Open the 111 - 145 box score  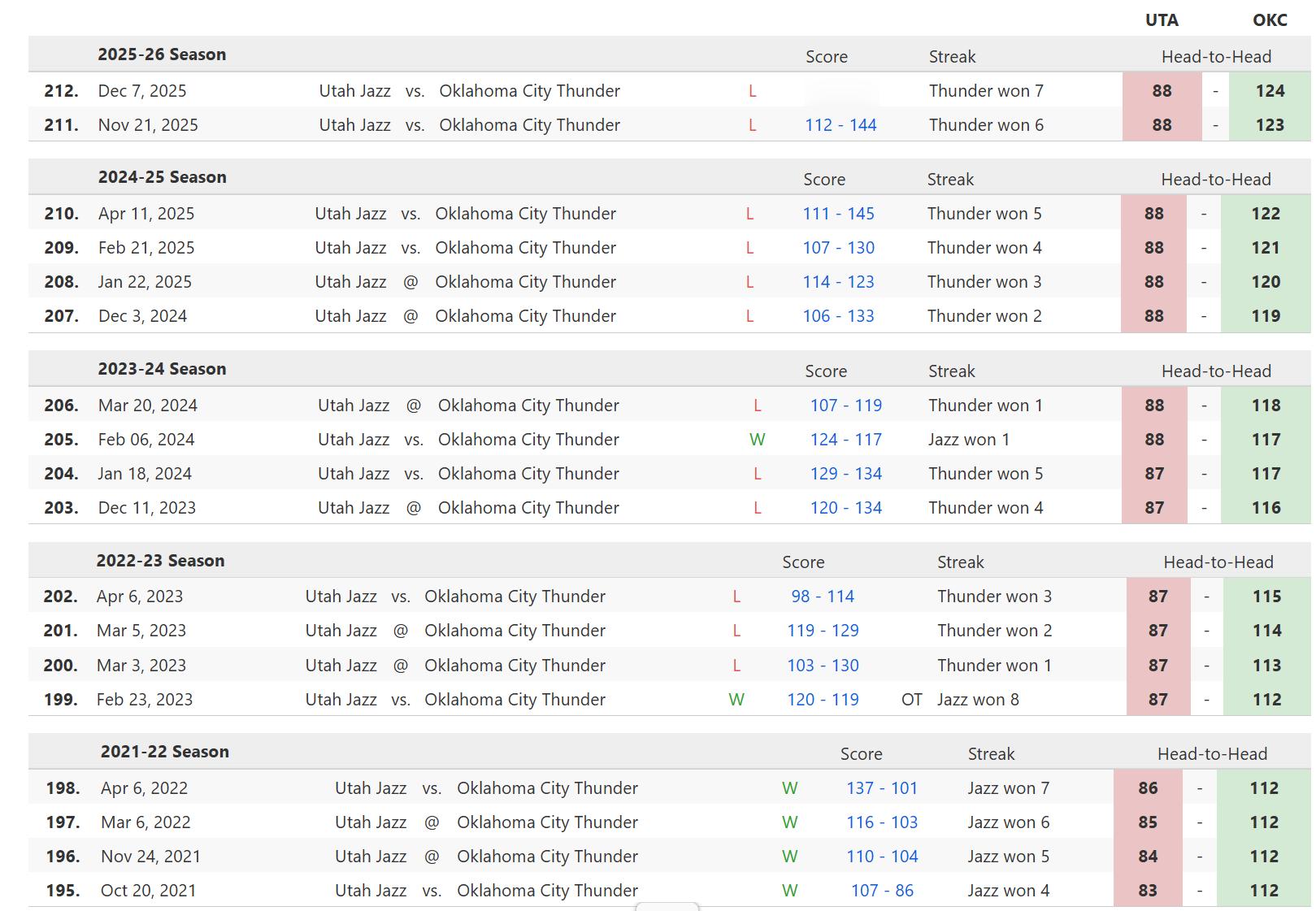tap(838, 214)
